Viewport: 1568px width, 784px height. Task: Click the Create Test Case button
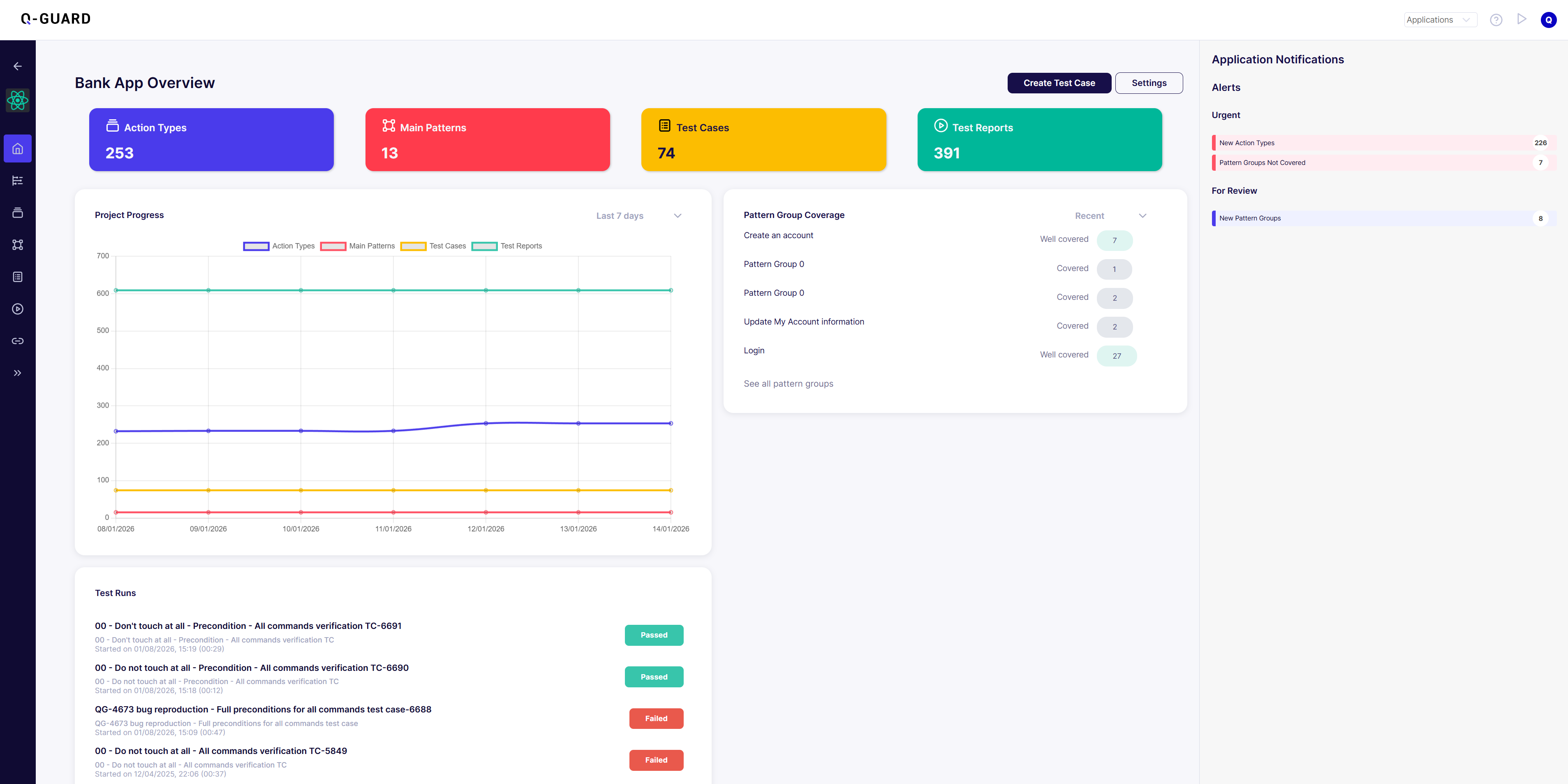tap(1059, 83)
